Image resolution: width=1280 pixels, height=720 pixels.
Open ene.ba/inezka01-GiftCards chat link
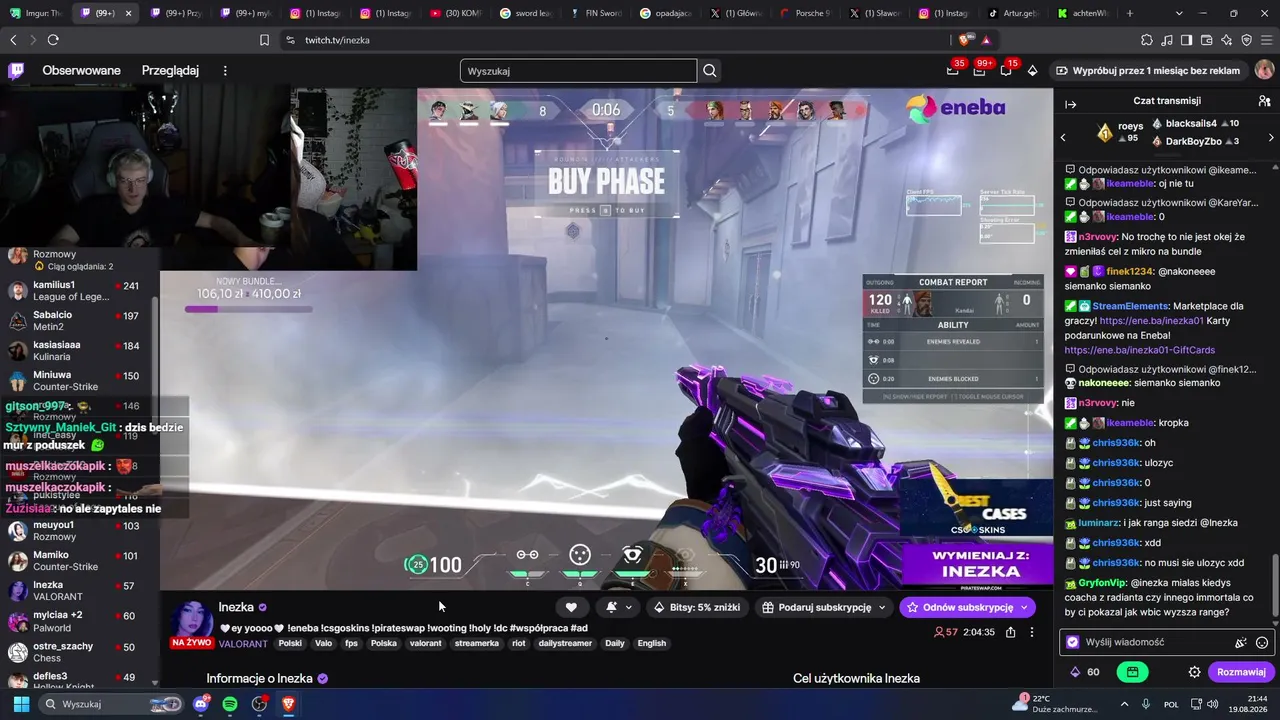[x=1139, y=351]
